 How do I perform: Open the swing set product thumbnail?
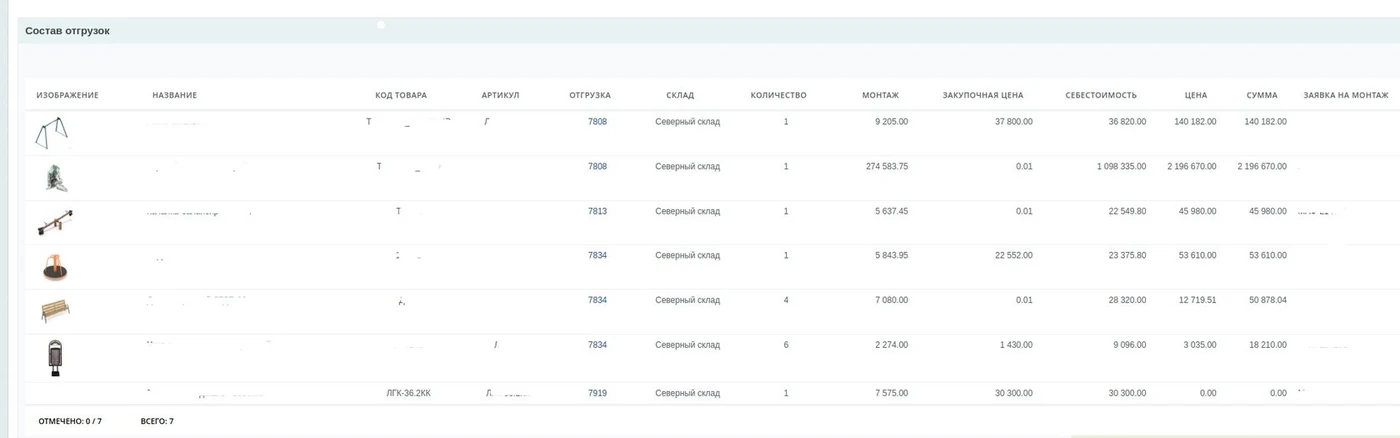pyautogui.click(x=52, y=132)
